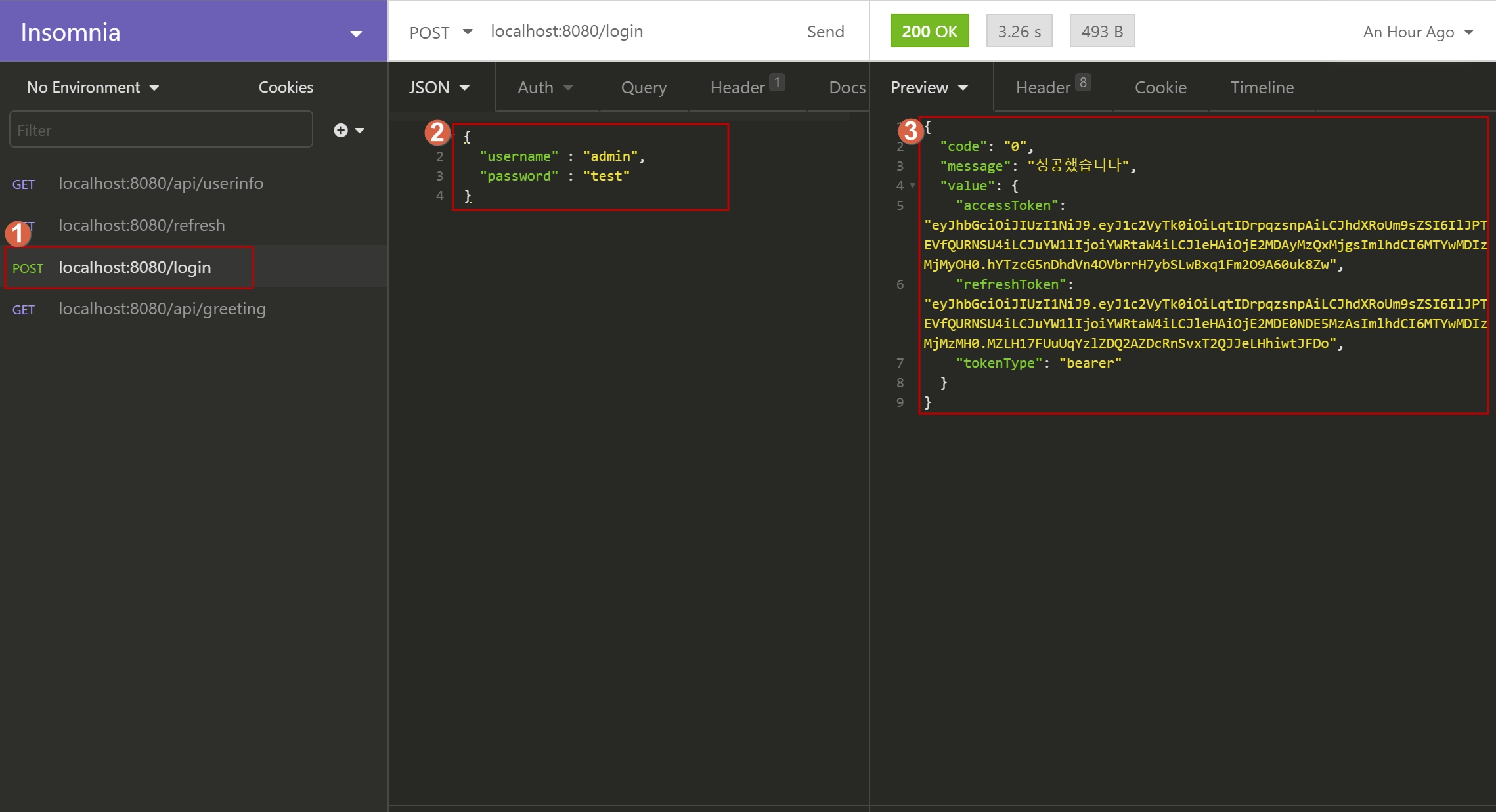The height and width of the screenshot is (812, 1496).
Task: Click the Filter requests input field
Action: 161,130
